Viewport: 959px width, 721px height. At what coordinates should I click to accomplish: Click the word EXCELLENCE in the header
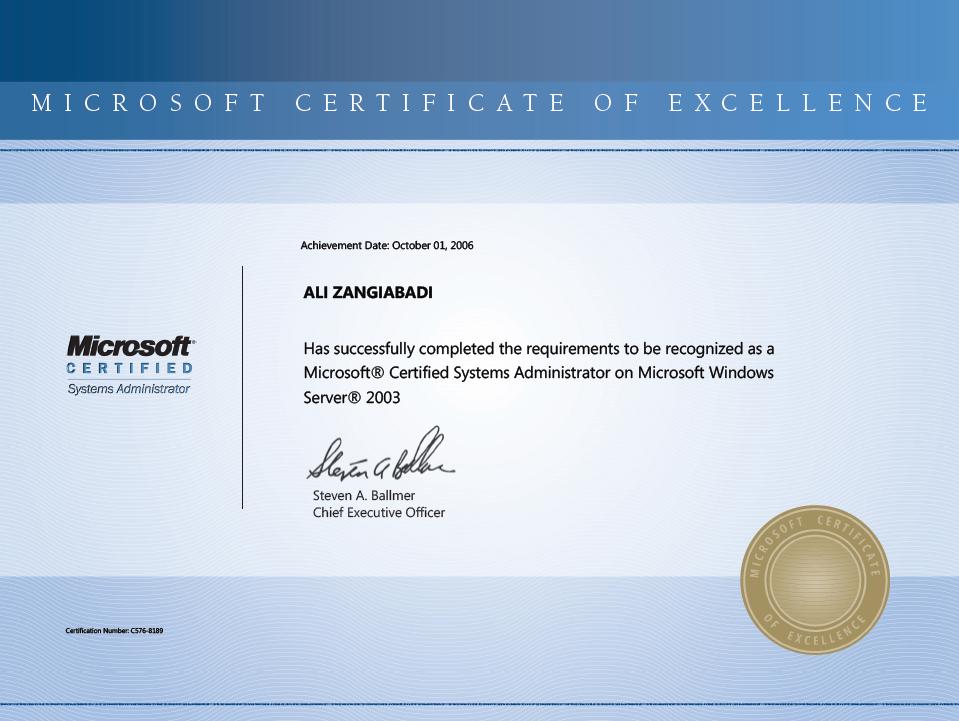[799, 103]
